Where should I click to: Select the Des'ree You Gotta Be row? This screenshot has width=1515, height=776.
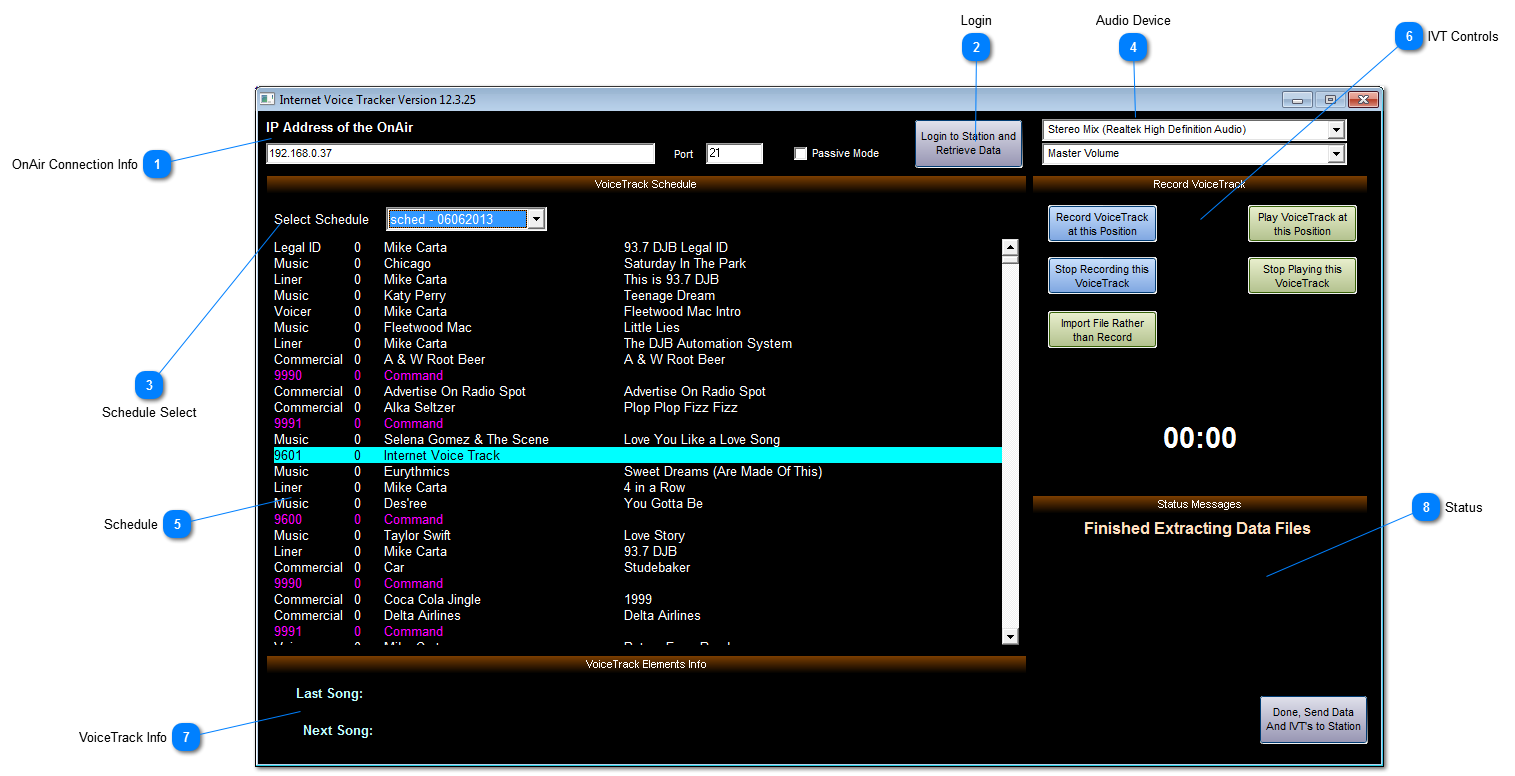[637, 503]
